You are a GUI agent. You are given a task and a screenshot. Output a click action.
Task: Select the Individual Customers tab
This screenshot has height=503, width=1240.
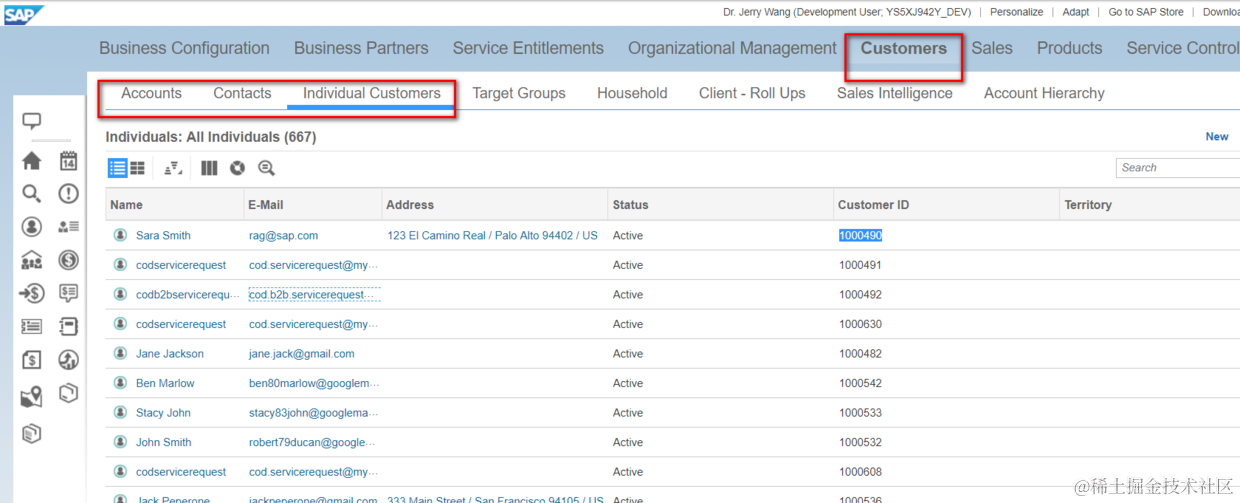click(x=372, y=93)
